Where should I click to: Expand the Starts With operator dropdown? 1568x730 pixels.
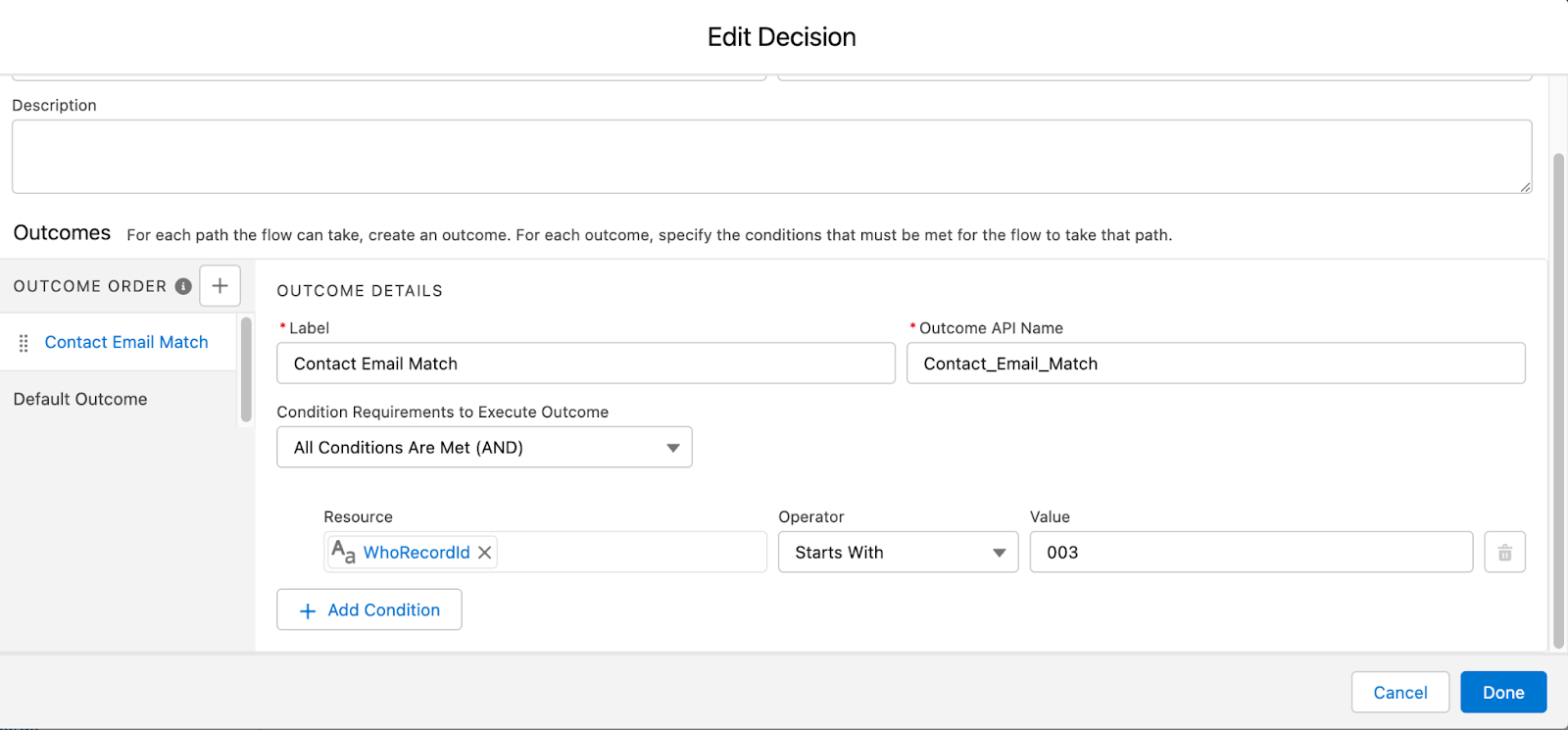click(898, 553)
